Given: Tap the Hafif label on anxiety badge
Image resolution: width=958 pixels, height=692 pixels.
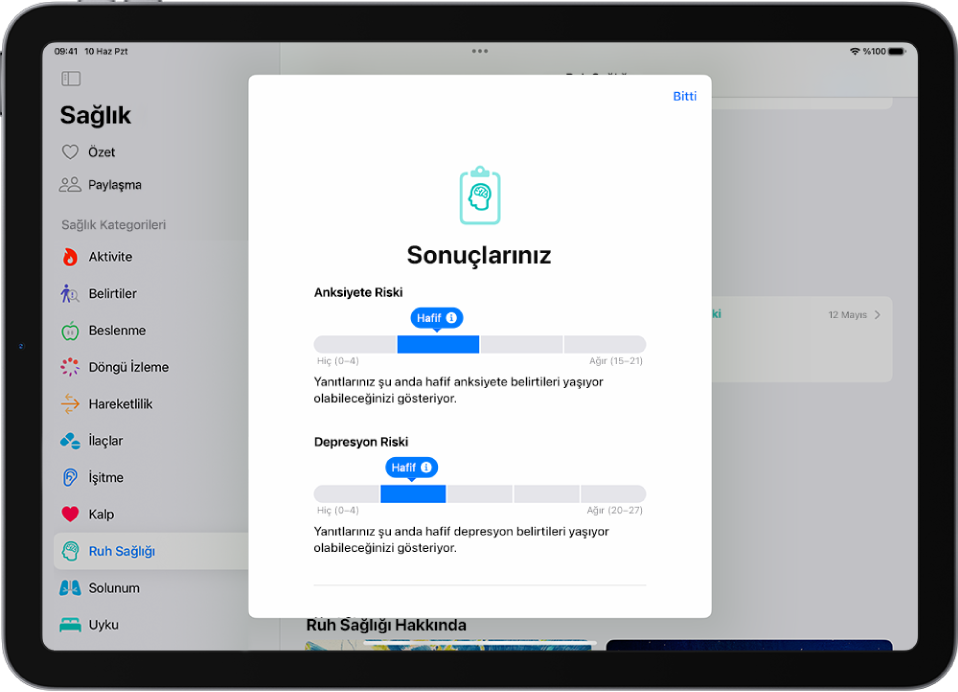Looking at the screenshot, I should coord(428,318).
